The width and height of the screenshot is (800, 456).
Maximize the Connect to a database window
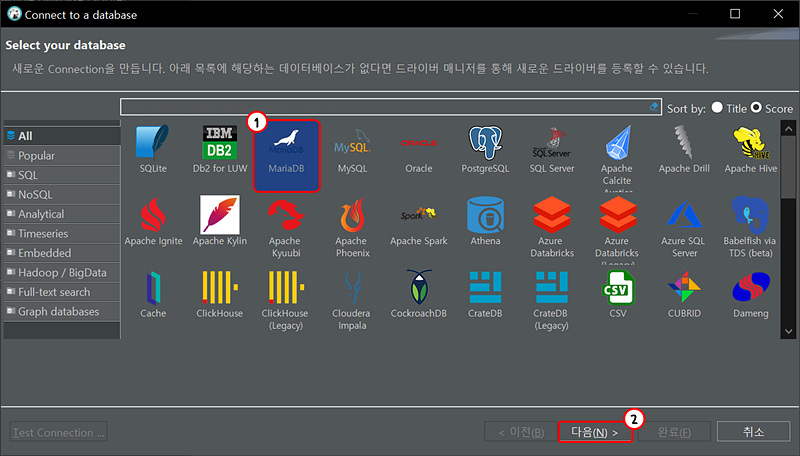click(735, 14)
